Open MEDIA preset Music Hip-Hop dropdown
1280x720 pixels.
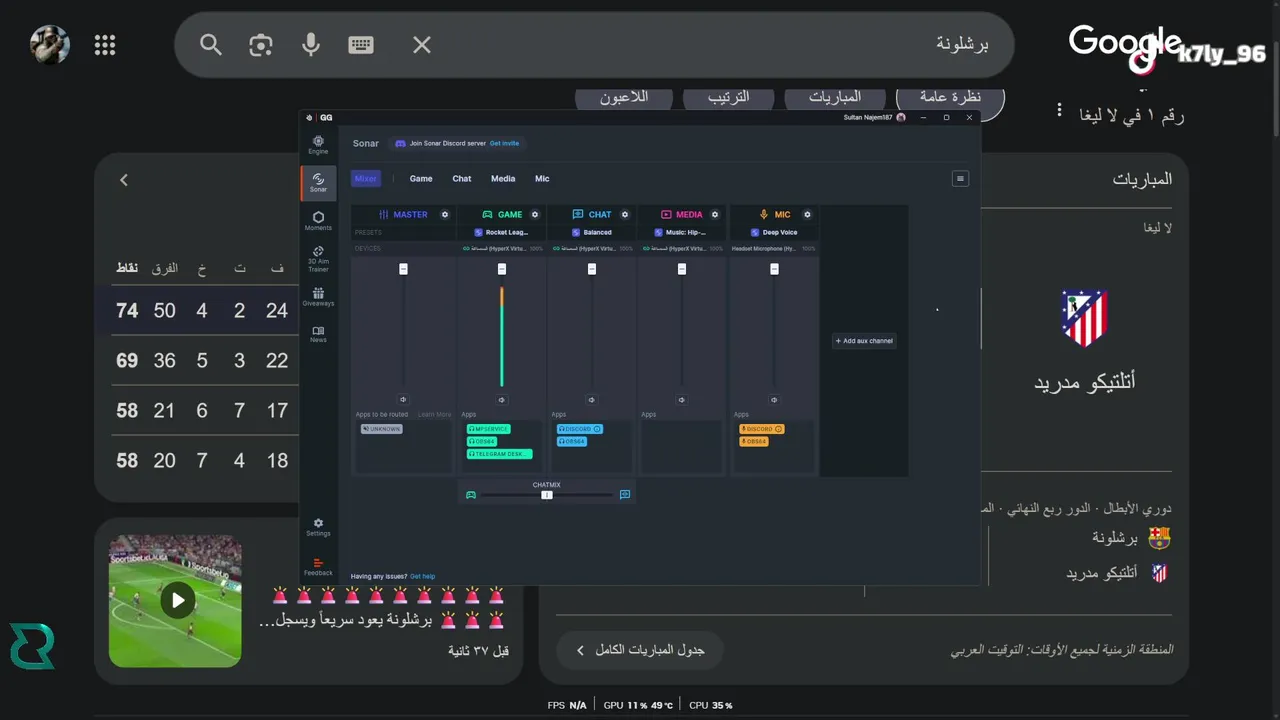click(x=680, y=232)
